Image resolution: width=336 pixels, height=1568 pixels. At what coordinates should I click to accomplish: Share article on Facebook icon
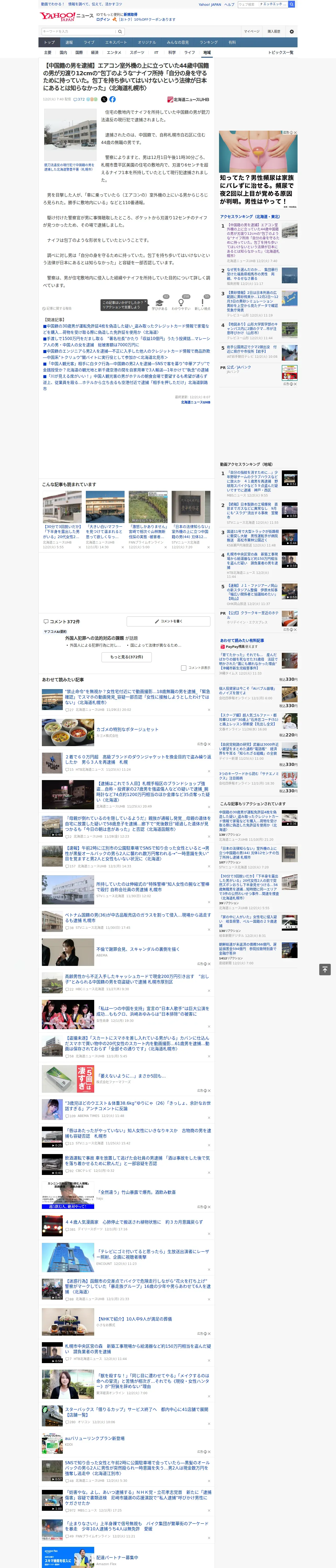(112, 99)
